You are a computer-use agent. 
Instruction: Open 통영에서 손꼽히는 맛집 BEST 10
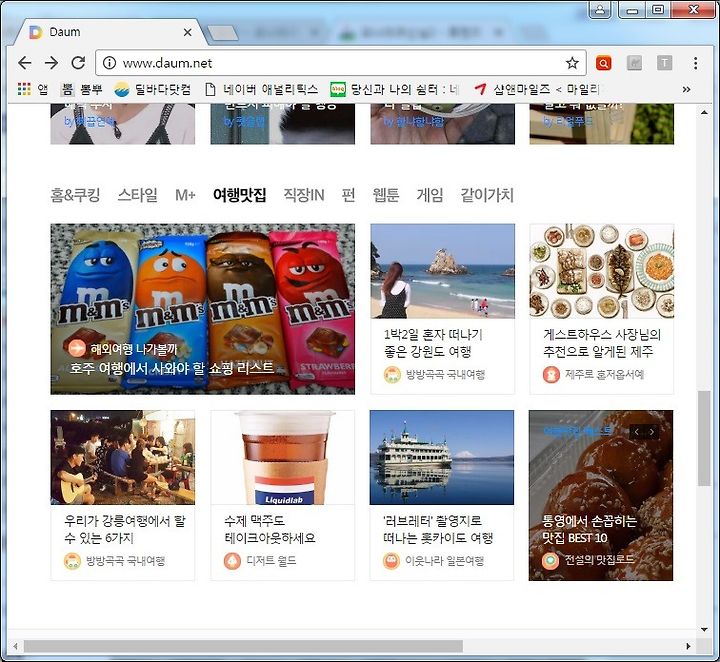pos(589,529)
